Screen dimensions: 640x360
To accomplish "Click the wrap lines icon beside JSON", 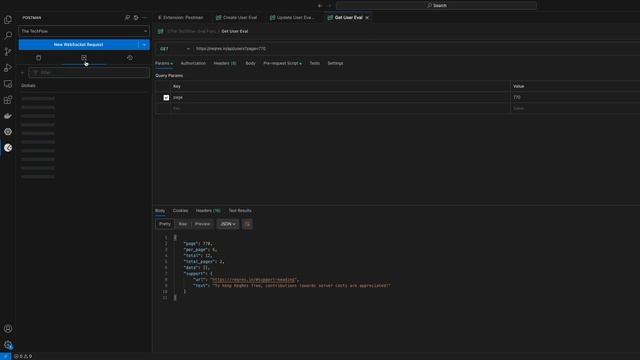I will (x=247, y=224).
